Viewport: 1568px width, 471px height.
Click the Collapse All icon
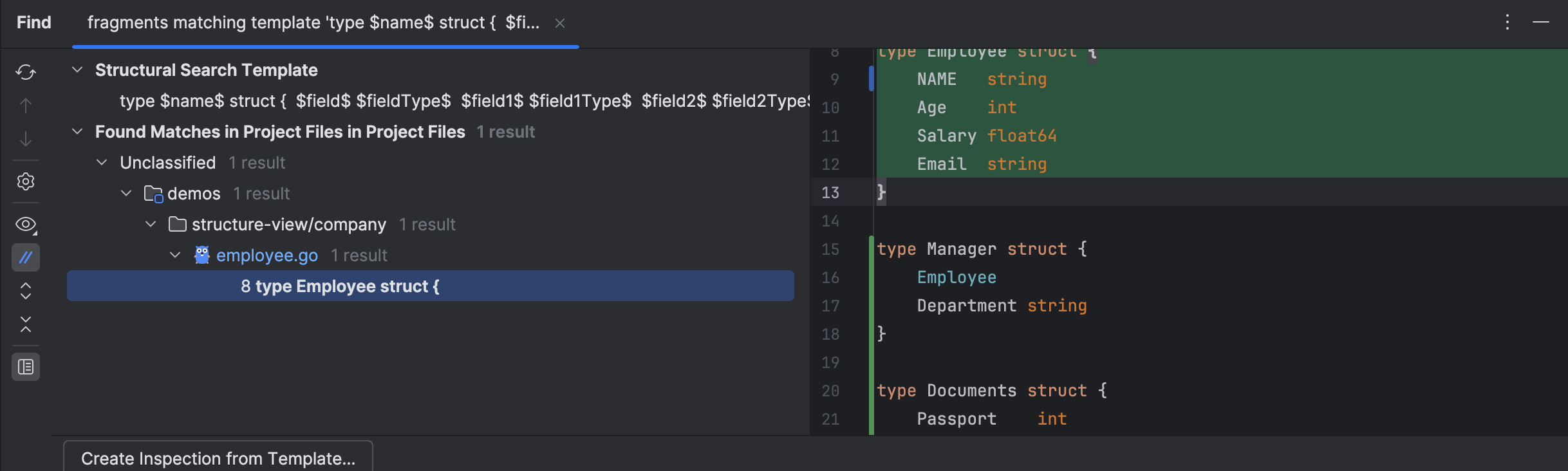coord(26,324)
